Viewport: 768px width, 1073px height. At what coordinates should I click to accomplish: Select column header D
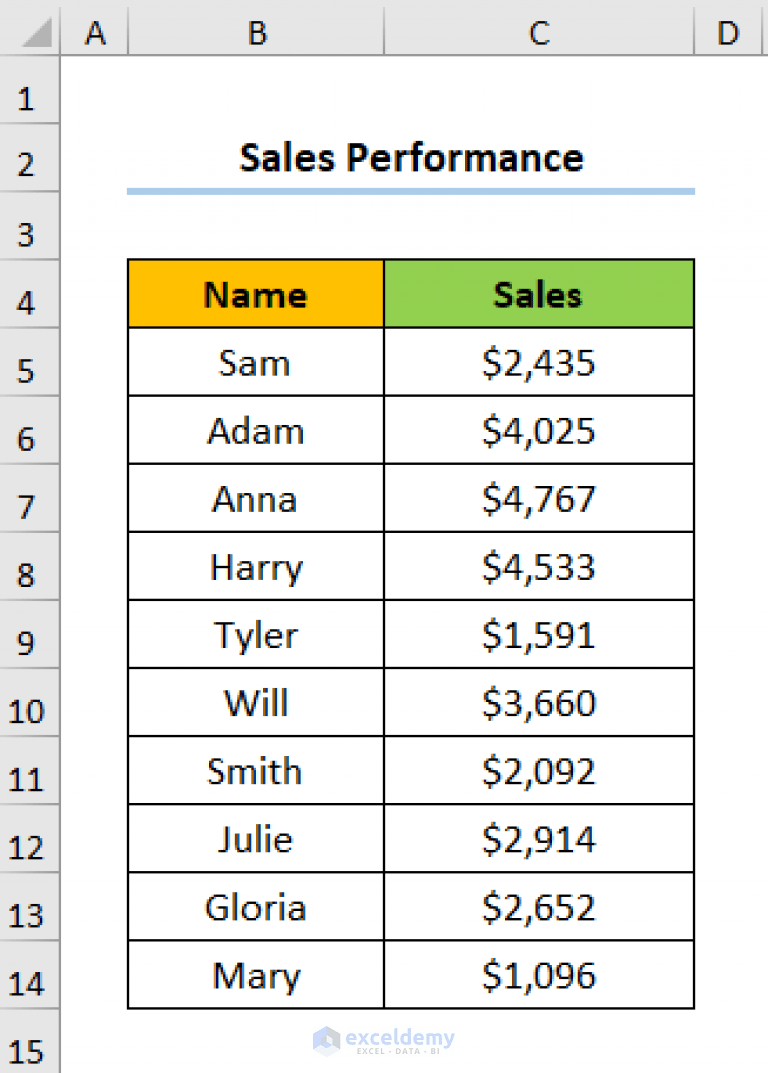(x=728, y=32)
